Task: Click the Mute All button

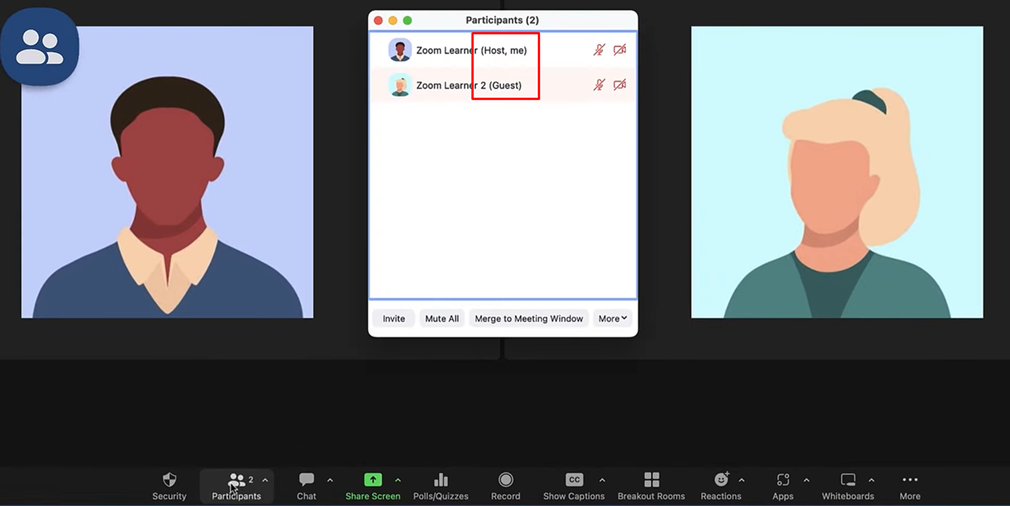Action: tap(441, 319)
